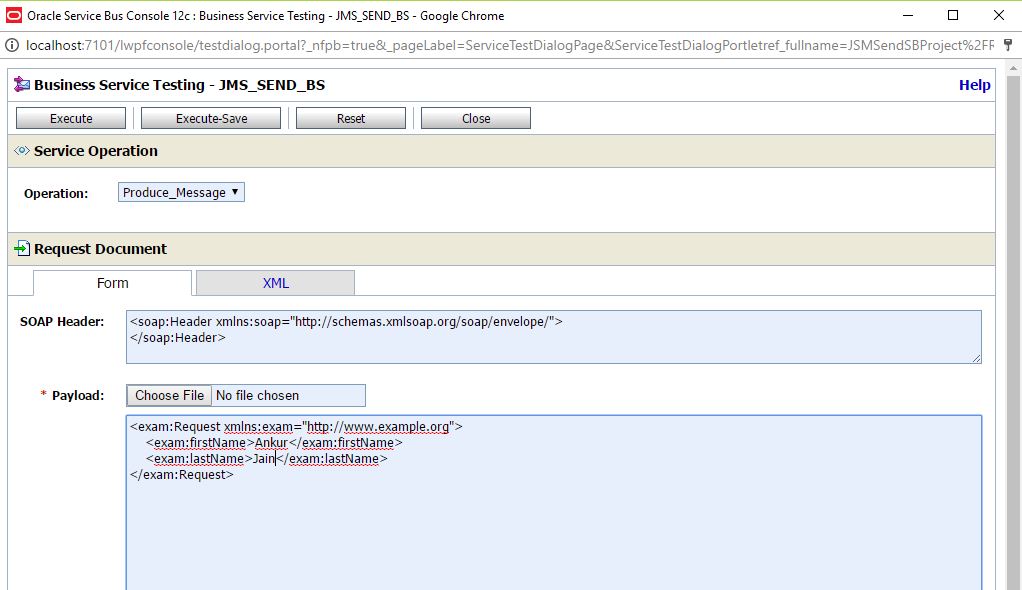Screen dimensions: 1022x590
Task: Select the Form tab
Action: tap(113, 283)
